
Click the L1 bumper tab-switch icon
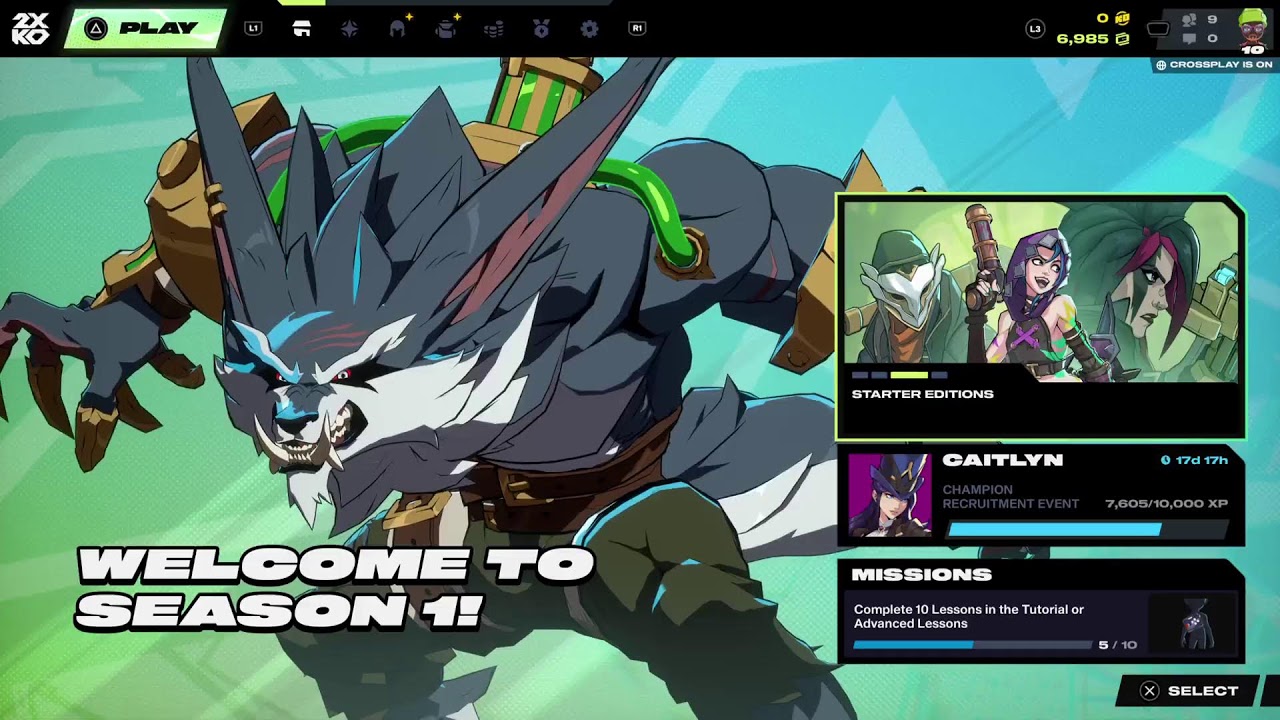[253, 28]
